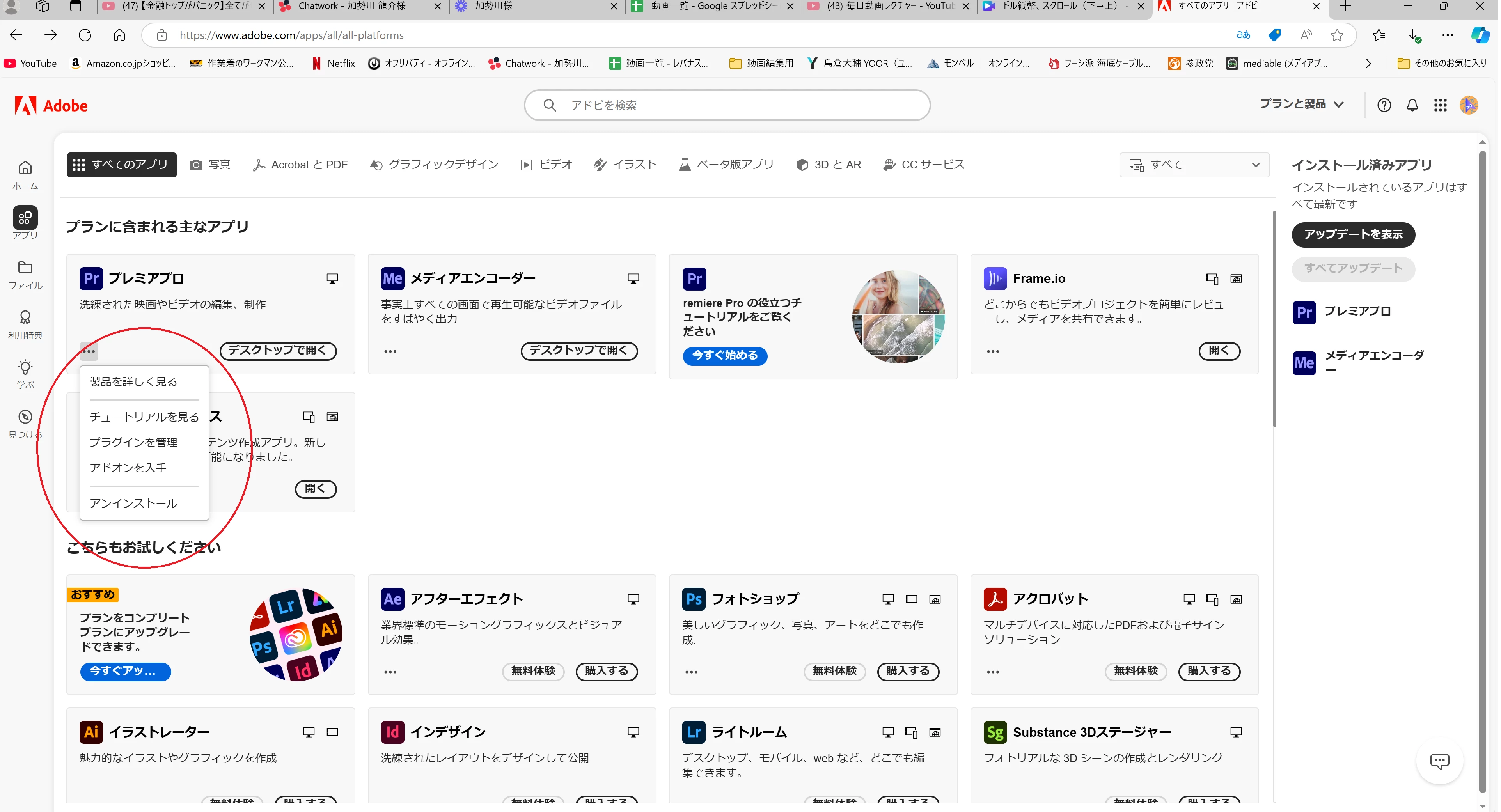Image resolution: width=1501 pixels, height=812 pixels.
Task: Choose プラグインを管理 in the context menu
Action: pos(133,442)
